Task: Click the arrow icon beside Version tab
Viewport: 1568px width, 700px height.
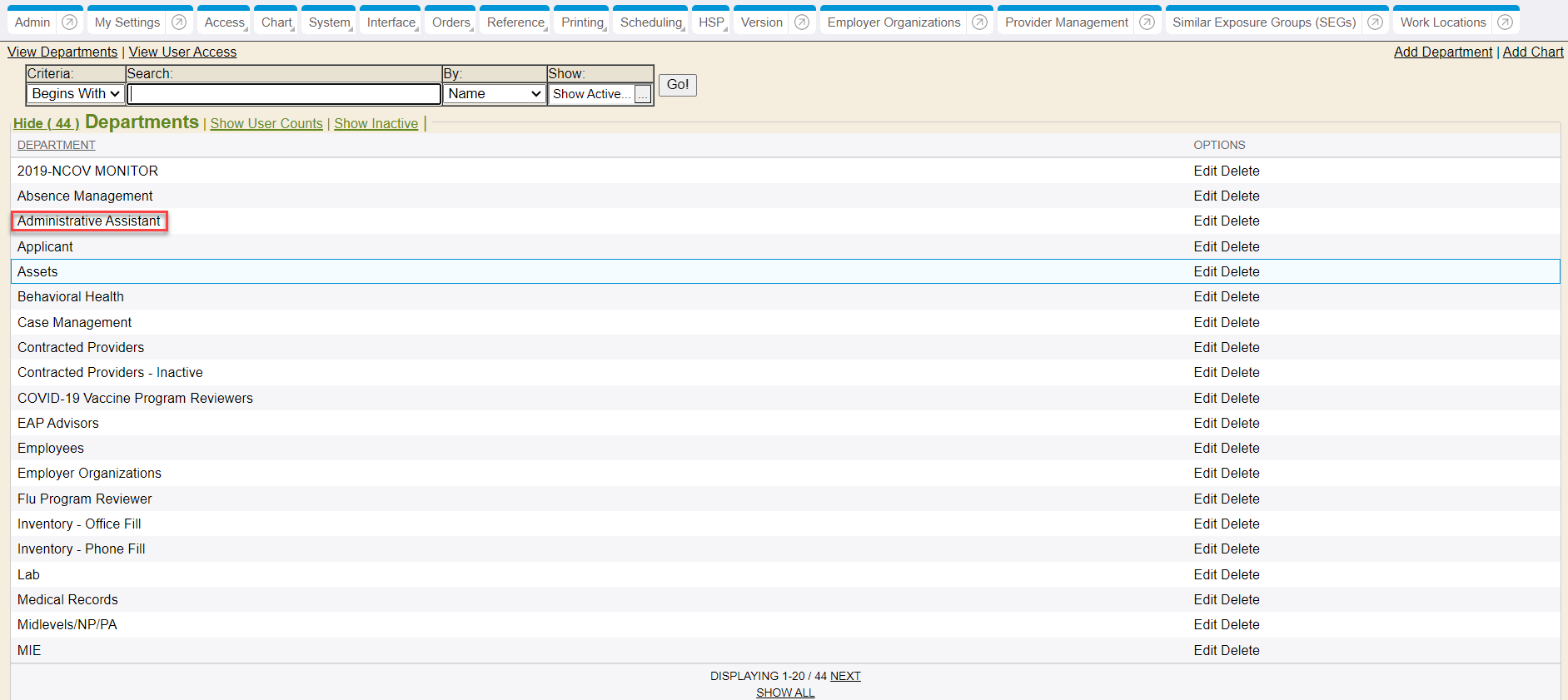Action: click(802, 22)
